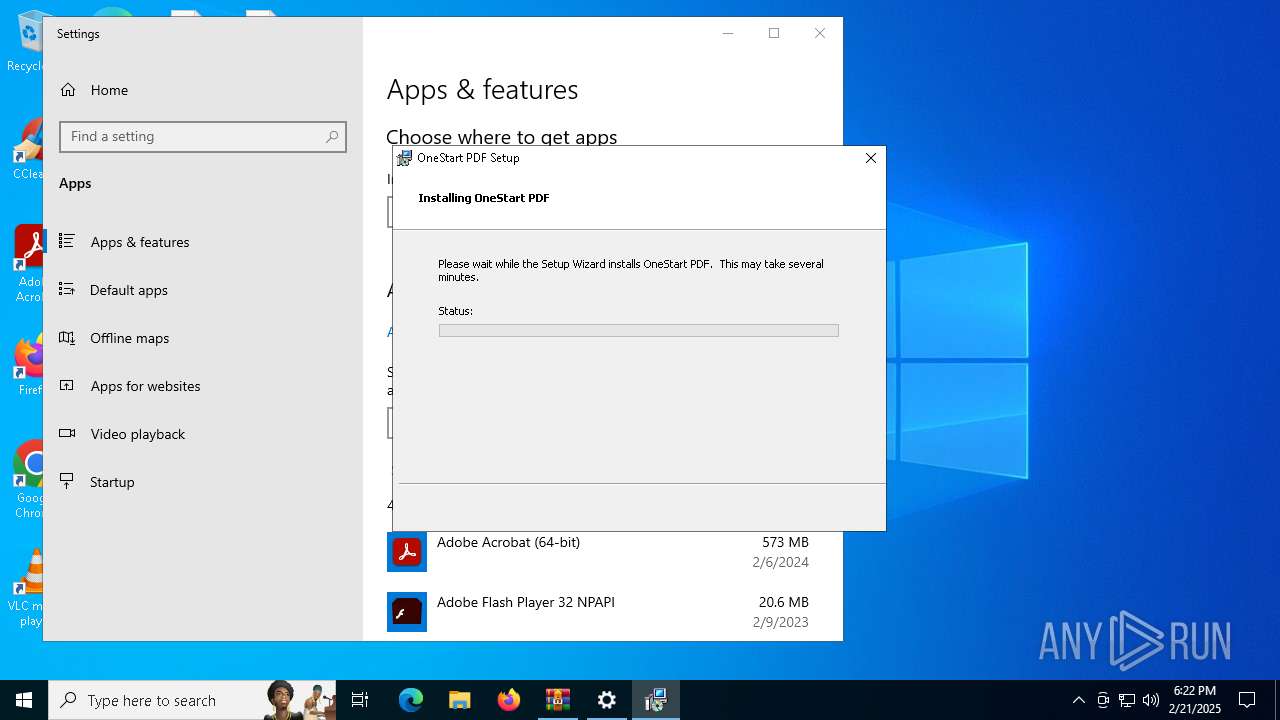Launch Firefox from the taskbar
This screenshot has height=720, width=1280.
pos(509,700)
